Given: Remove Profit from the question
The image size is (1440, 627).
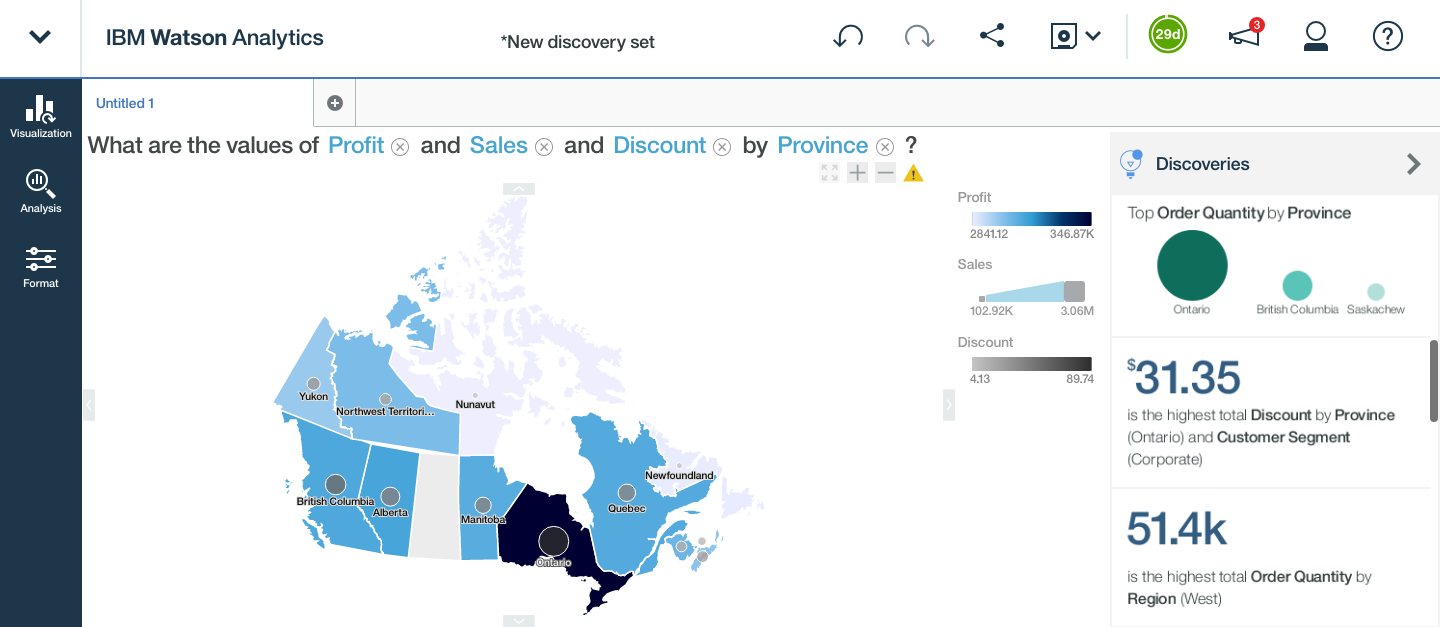Looking at the screenshot, I should pos(400,147).
